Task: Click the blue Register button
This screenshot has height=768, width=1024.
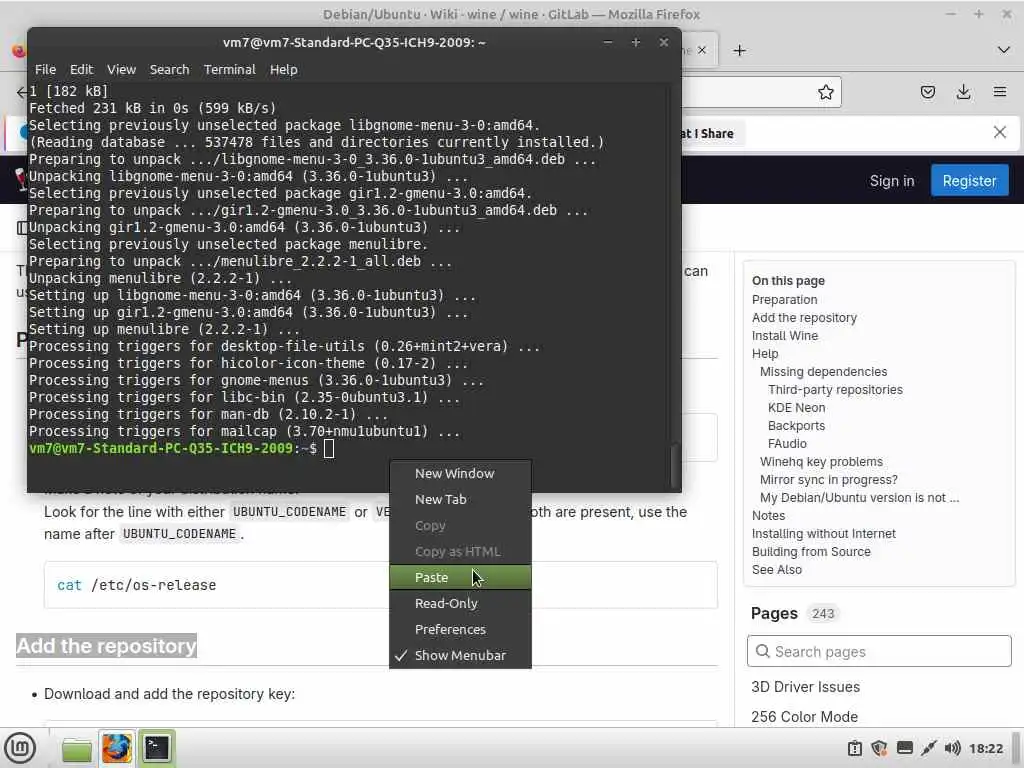Action: [969, 181]
